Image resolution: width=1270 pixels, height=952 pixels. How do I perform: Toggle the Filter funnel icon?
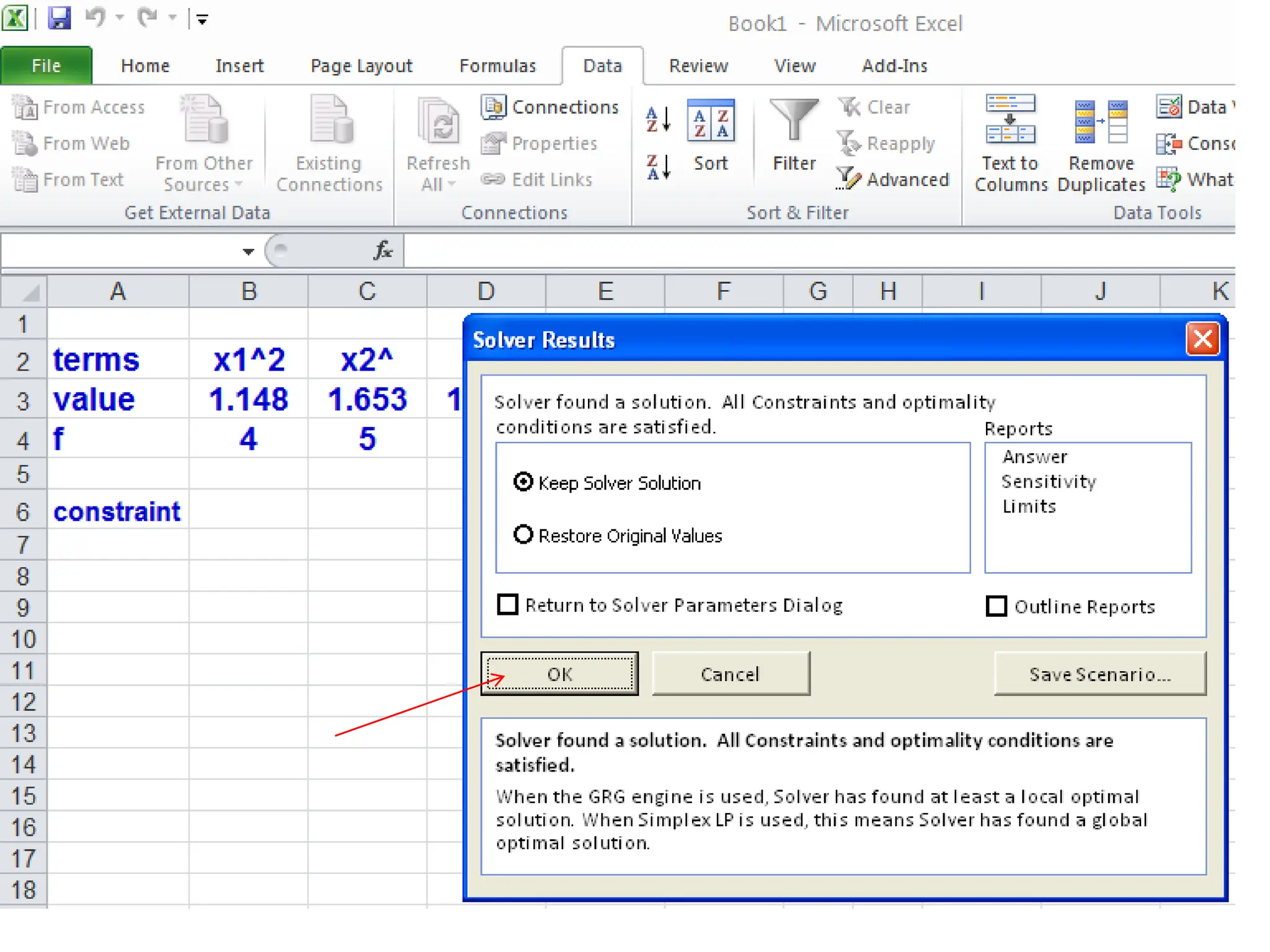point(794,122)
